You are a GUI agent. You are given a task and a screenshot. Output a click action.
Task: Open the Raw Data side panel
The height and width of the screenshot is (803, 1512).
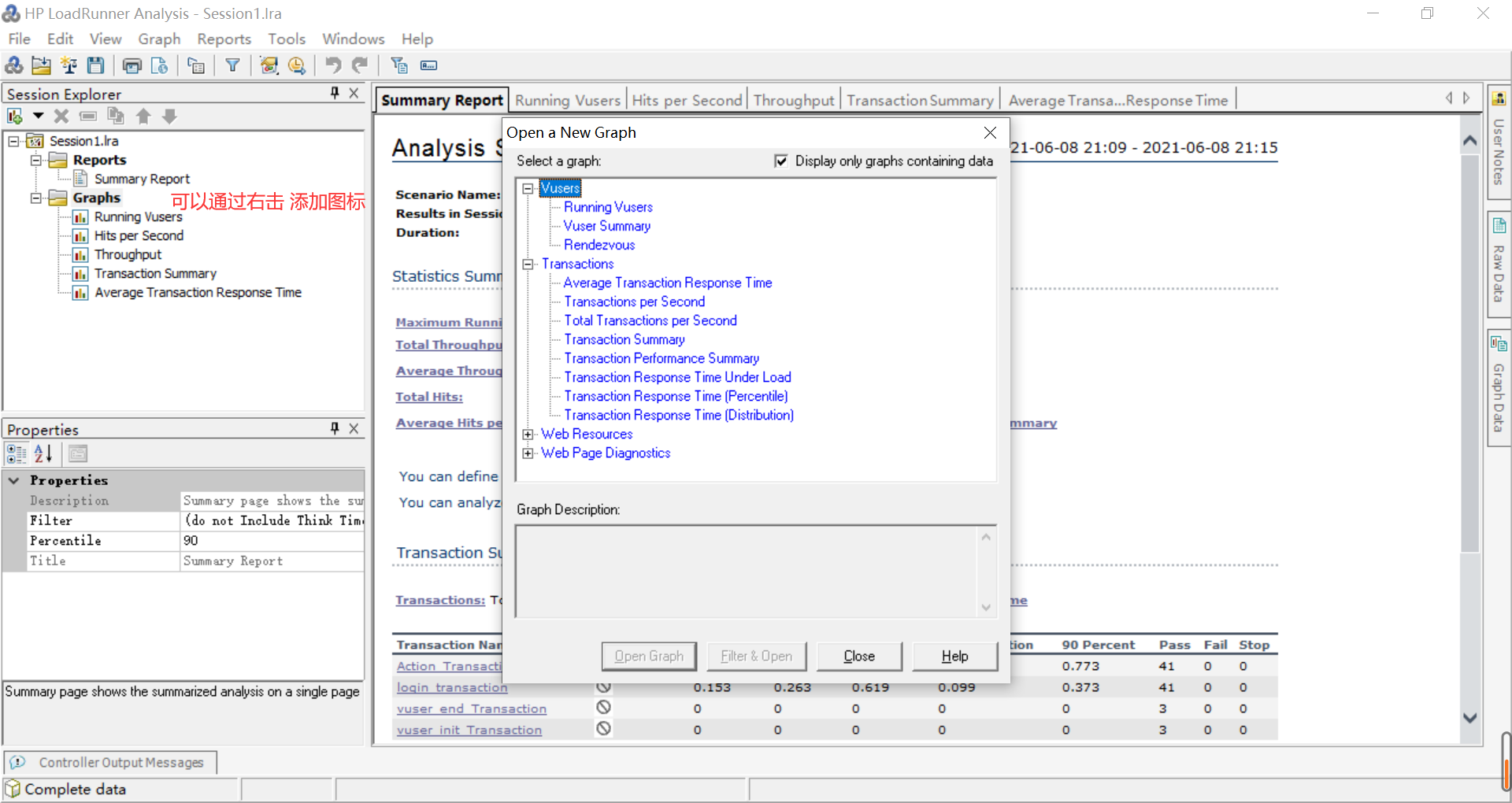1499,265
